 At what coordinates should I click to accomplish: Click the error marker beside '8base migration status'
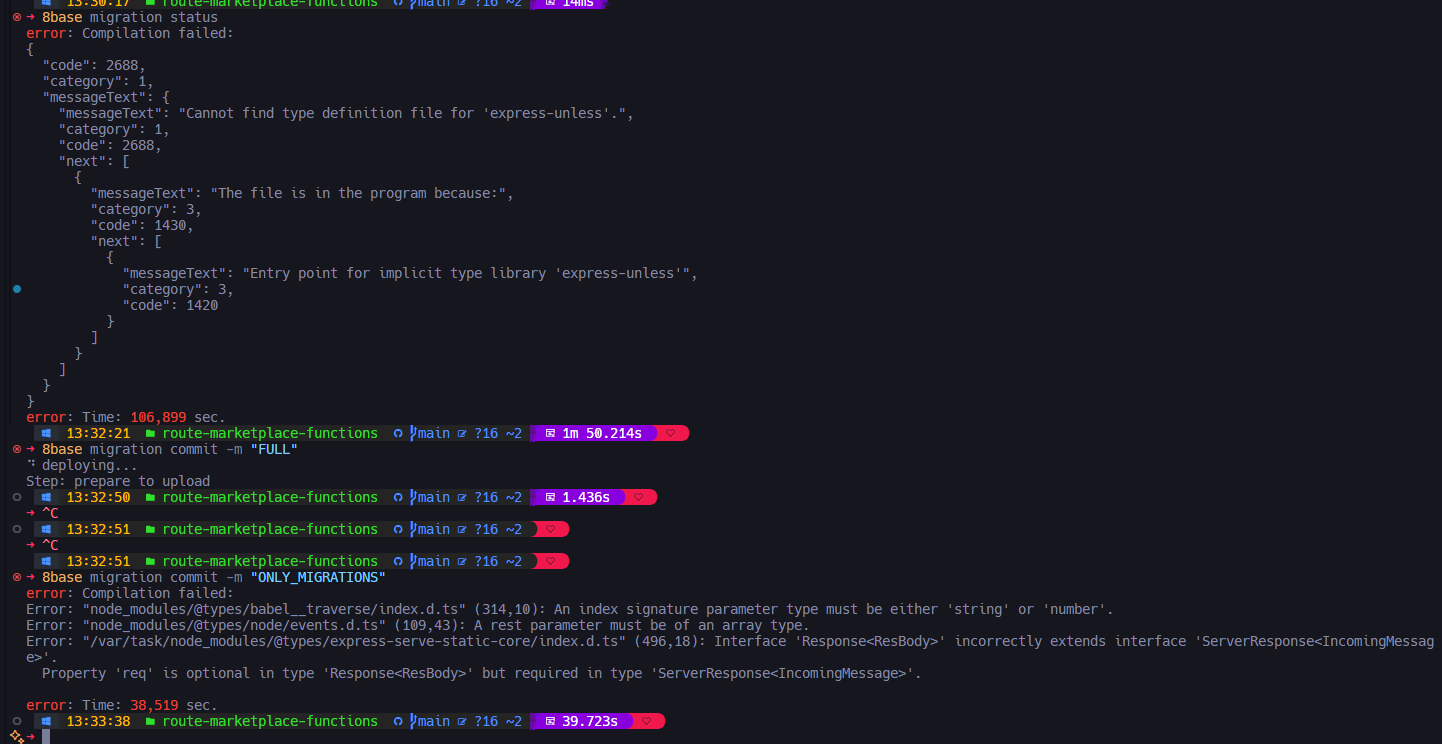tap(16, 17)
